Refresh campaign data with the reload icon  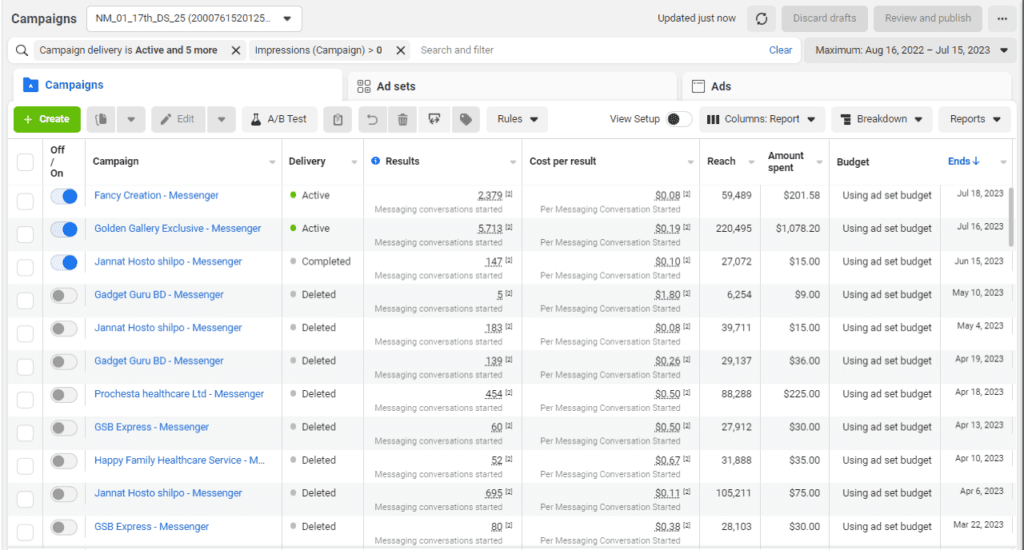(x=761, y=18)
